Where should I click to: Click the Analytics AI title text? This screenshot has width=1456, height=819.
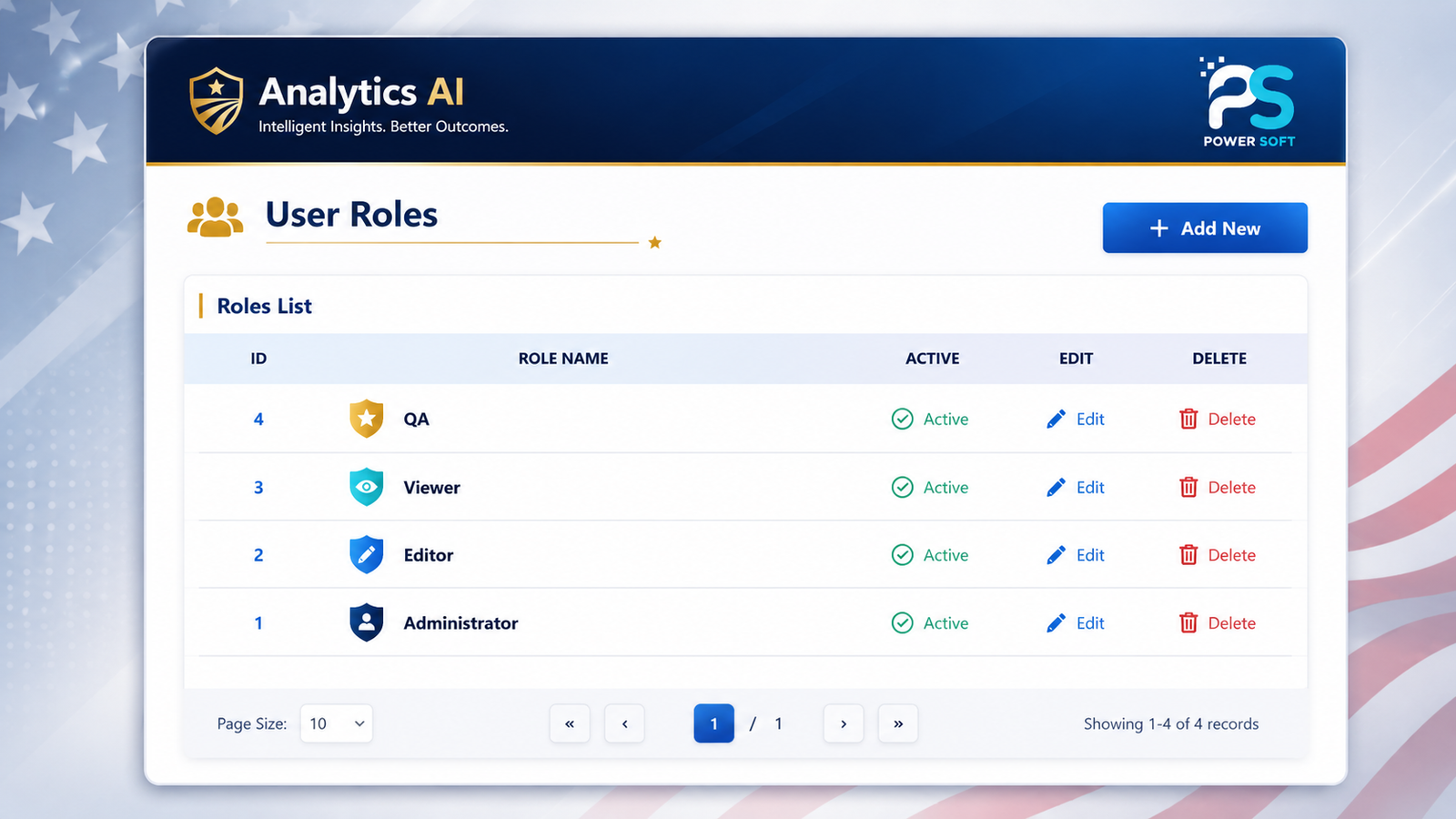(x=361, y=92)
